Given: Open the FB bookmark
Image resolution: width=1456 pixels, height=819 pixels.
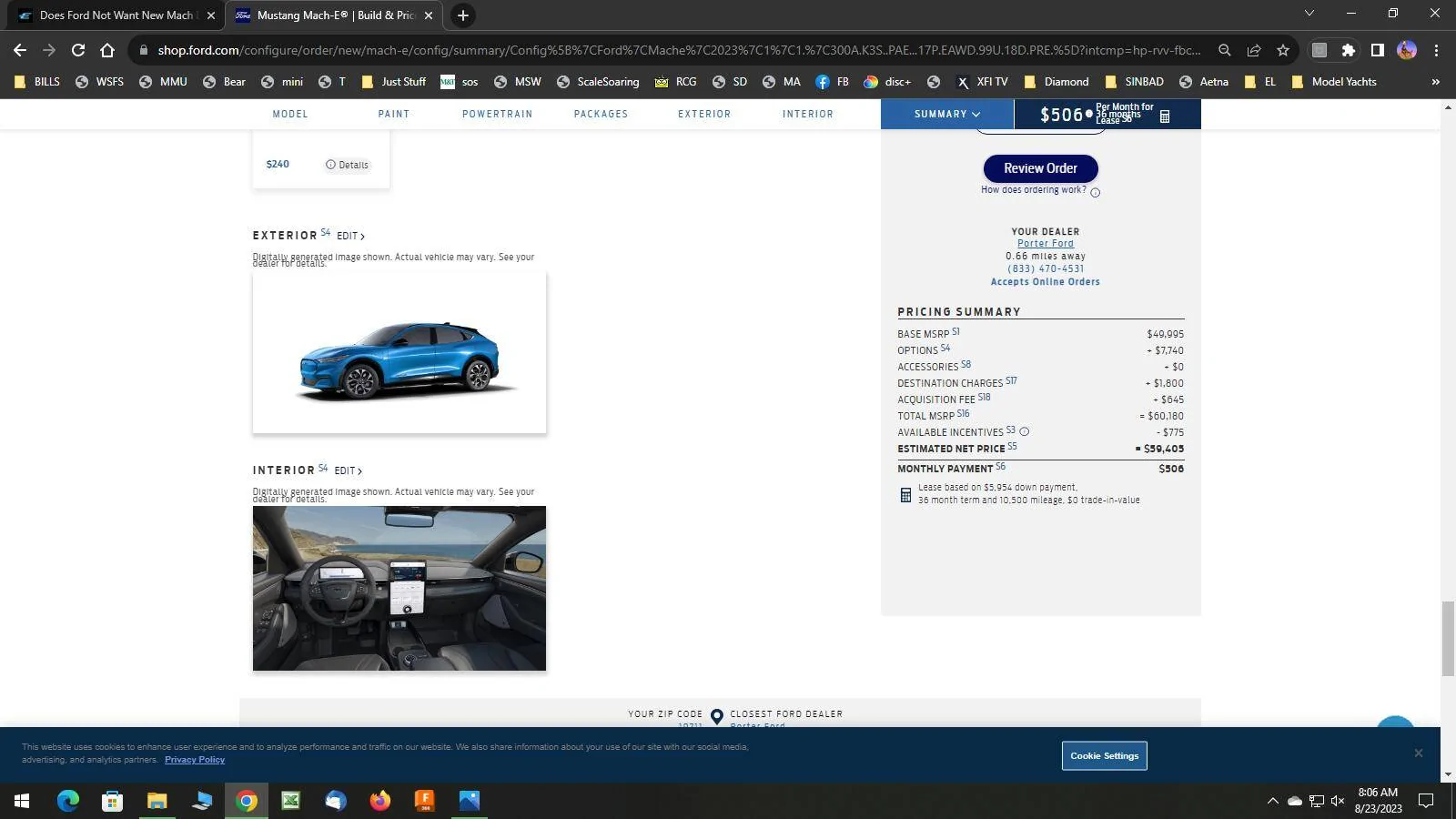Looking at the screenshot, I should point(833,82).
